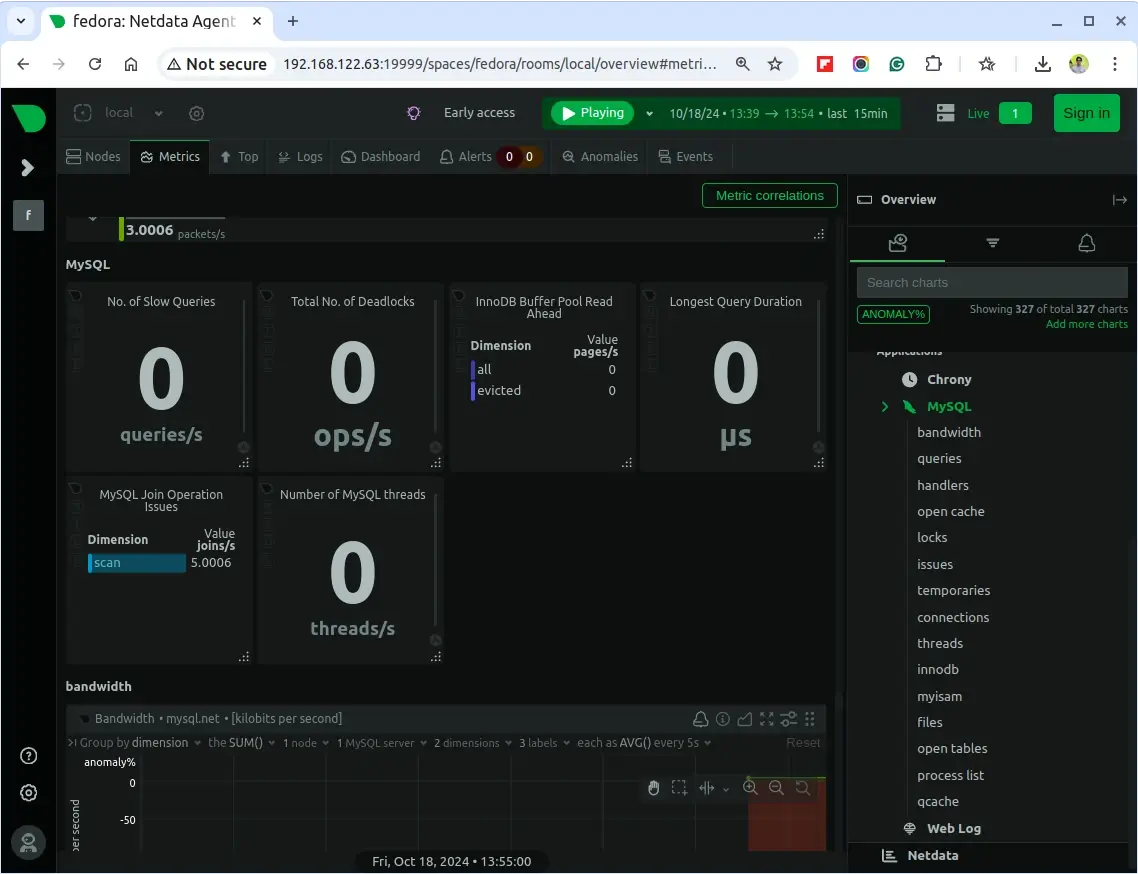Show Bandwidth chart info icon
The image size is (1138, 874).
click(x=723, y=719)
